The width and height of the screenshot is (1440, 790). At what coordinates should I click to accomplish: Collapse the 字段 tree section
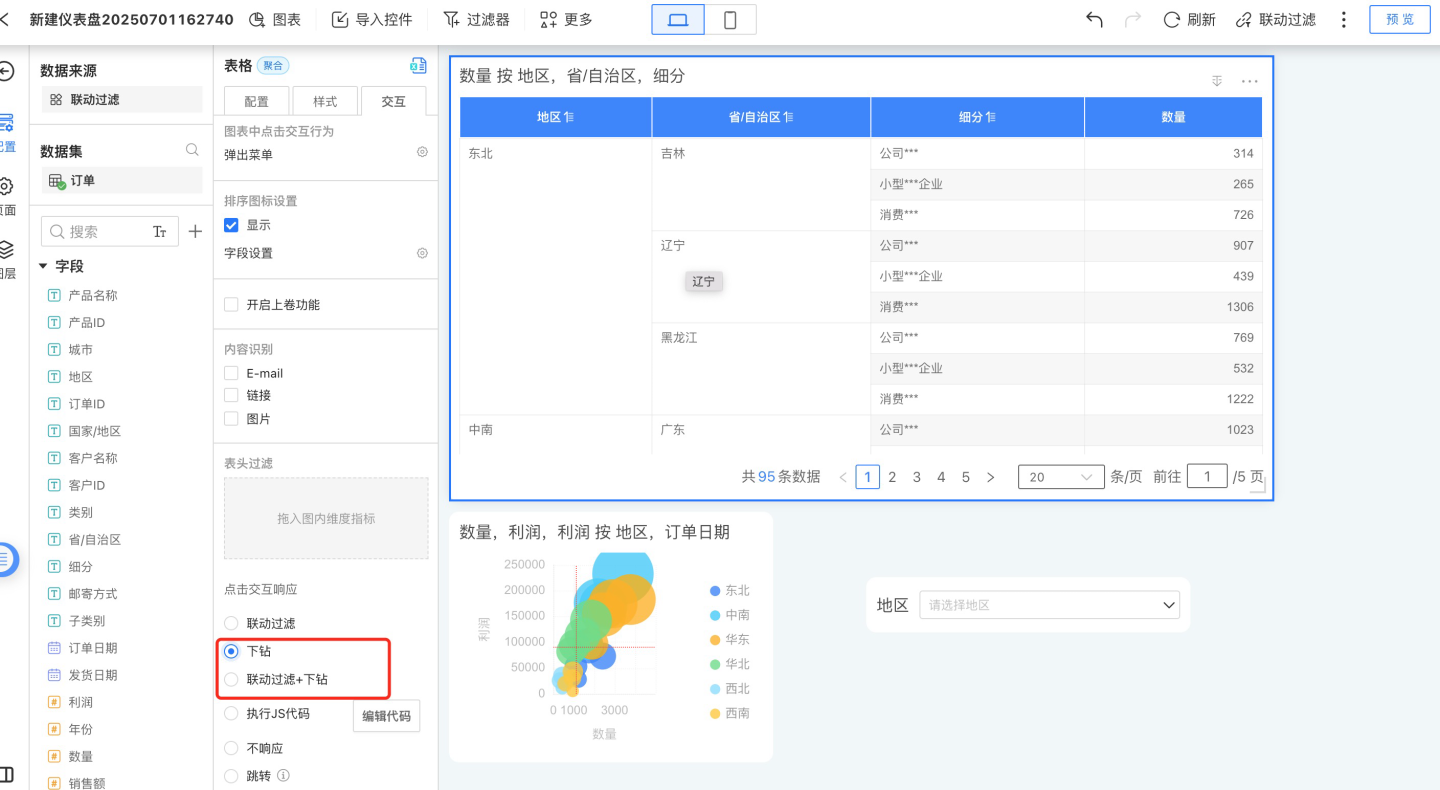pos(43,266)
